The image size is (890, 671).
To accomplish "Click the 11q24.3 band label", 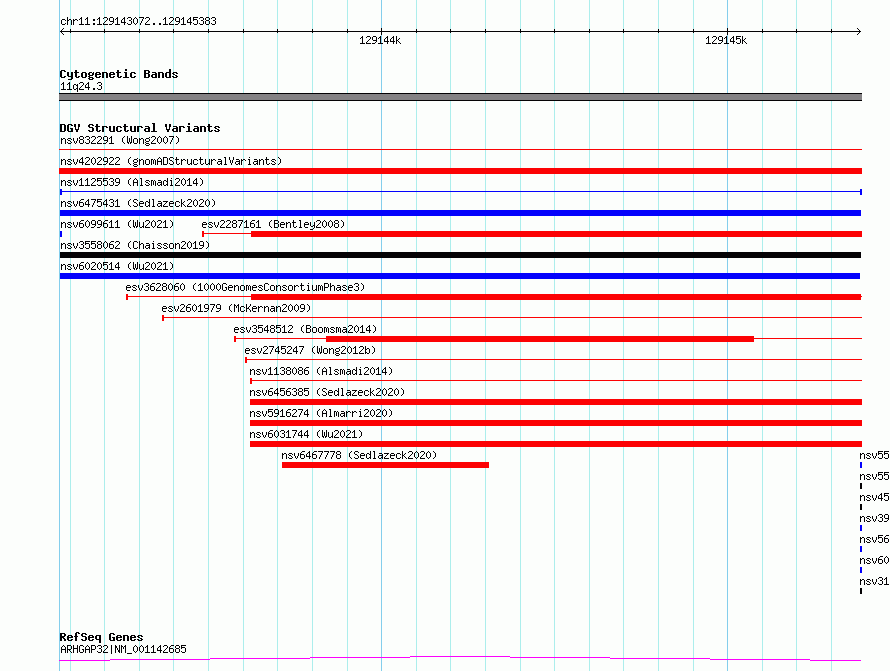I will pos(81,86).
